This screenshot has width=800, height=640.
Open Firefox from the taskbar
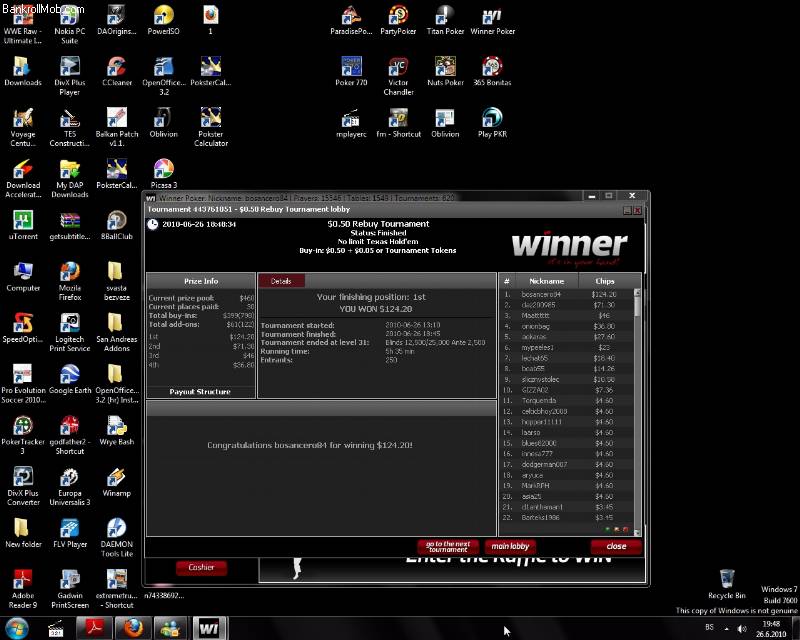(x=135, y=628)
